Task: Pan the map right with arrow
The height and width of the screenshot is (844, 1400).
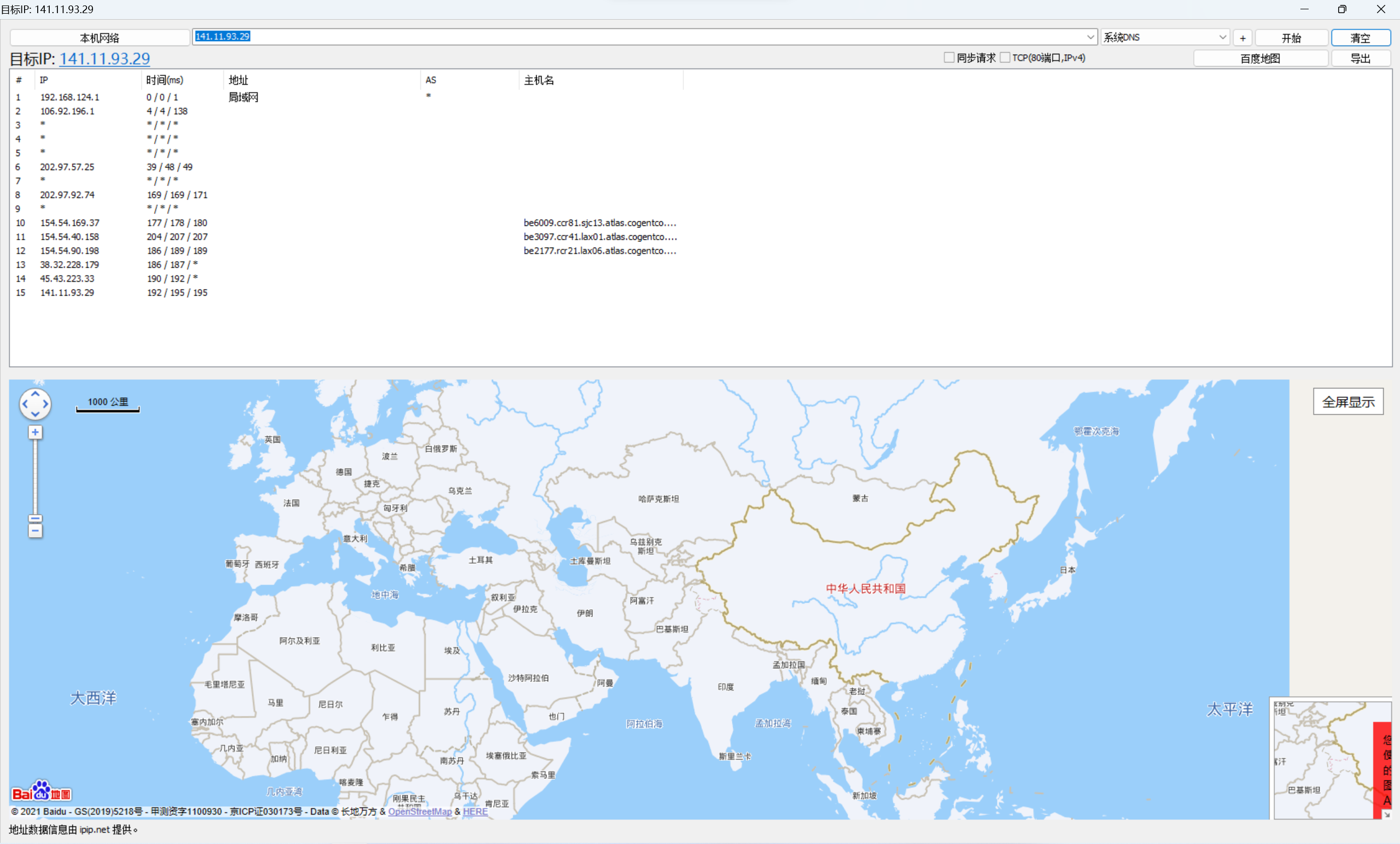Action: (x=45, y=404)
